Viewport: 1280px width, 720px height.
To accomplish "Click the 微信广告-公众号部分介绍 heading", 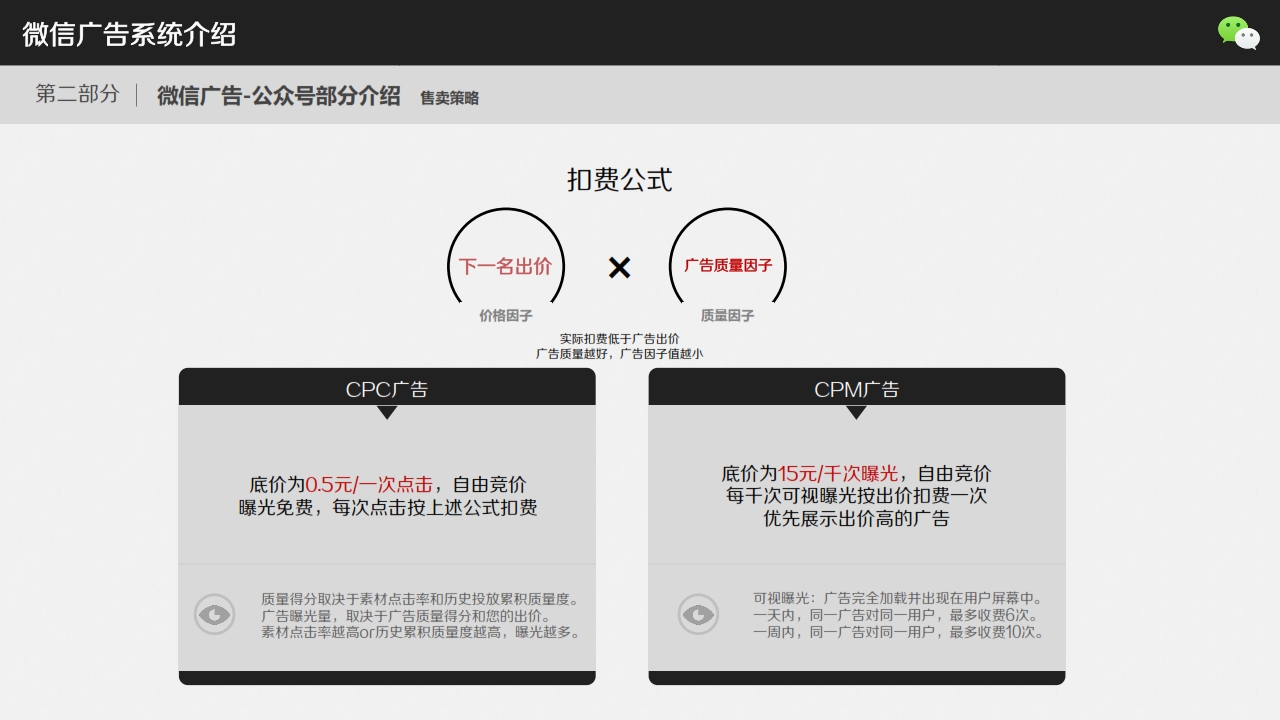I will (x=278, y=96).
